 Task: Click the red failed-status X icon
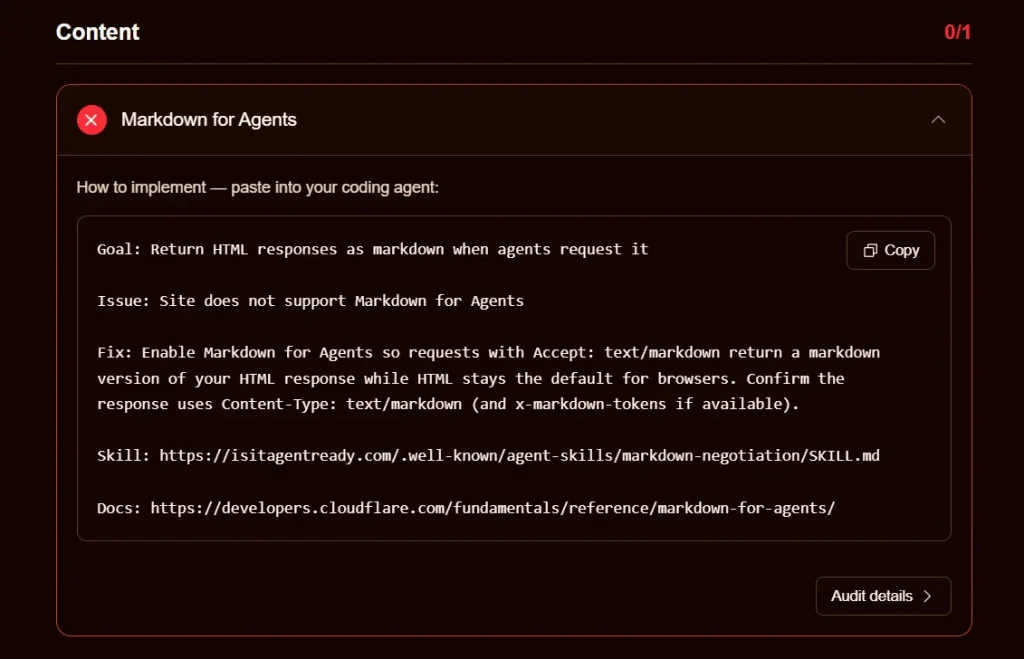click(x=92, y=120)
